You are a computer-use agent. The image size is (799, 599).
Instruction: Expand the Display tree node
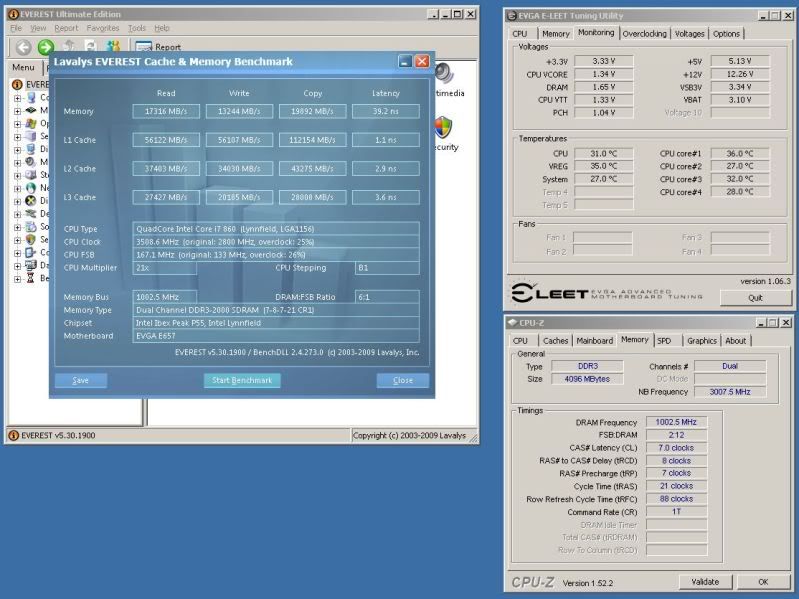point(17,149)
